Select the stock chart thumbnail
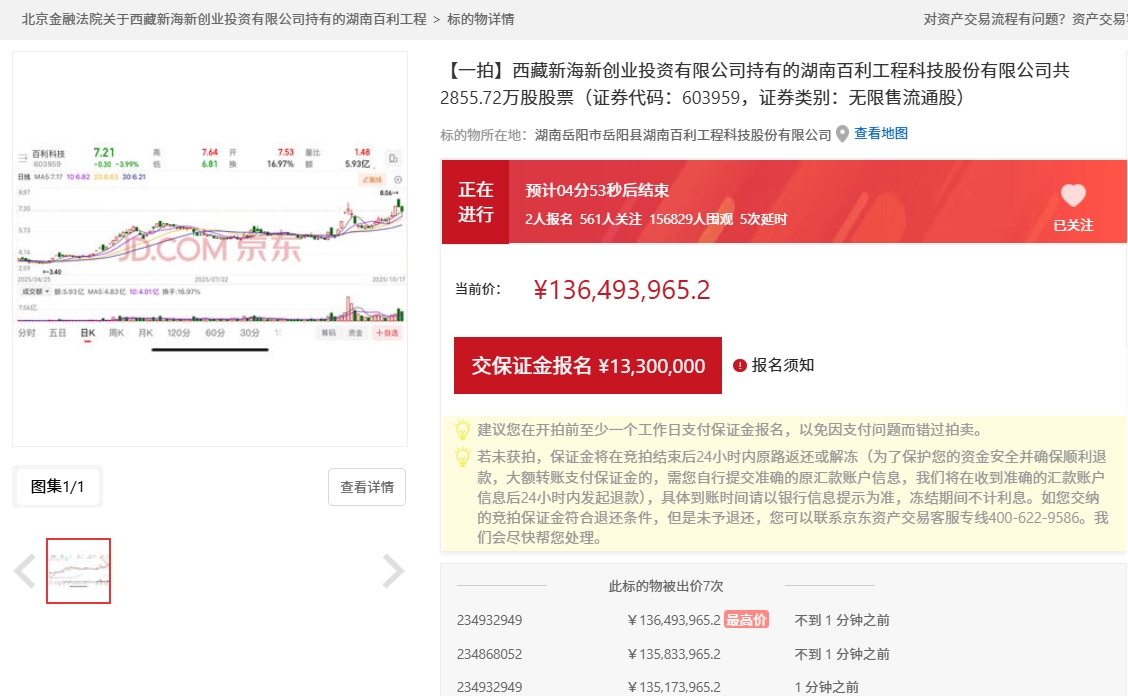Viewport: 1128px width, 696px height. [78, 571]
